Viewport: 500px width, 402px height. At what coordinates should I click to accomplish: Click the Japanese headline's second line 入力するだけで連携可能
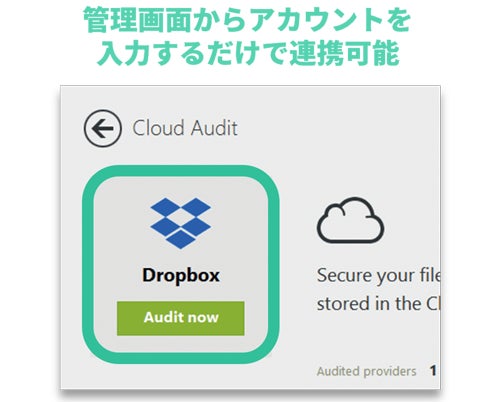[x=248, y=53]
